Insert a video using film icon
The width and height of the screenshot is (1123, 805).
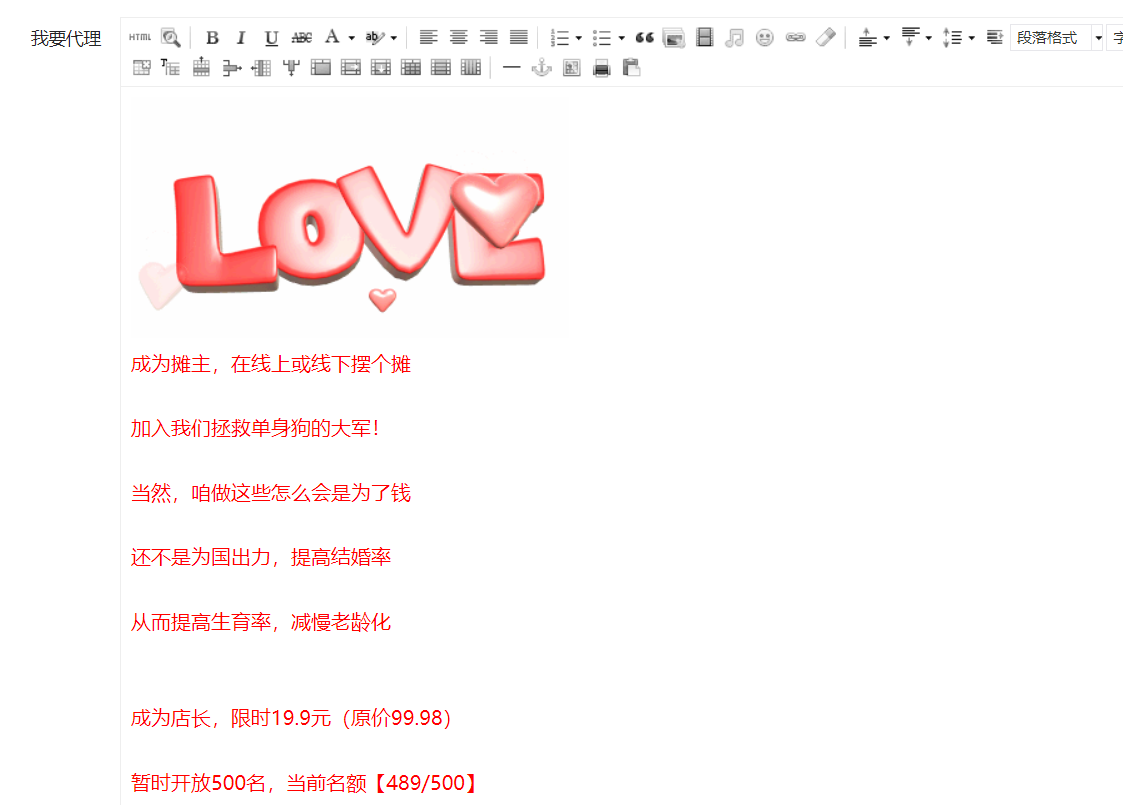(x=705, y=38)
